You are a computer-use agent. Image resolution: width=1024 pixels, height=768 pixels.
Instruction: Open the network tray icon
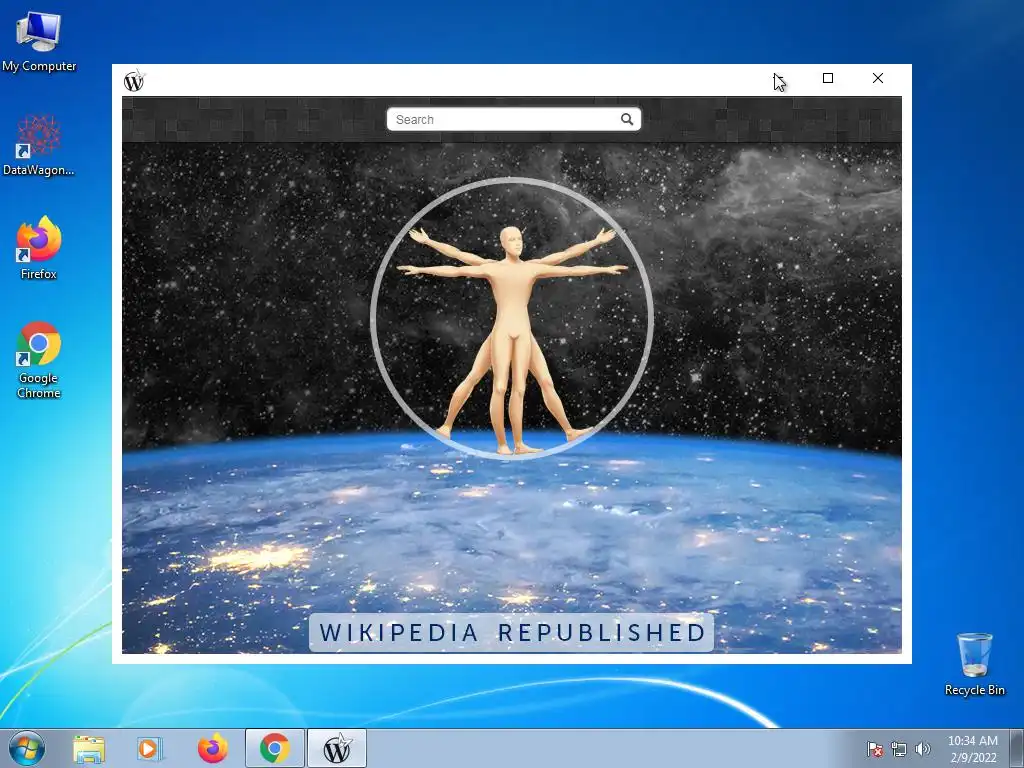899,749
